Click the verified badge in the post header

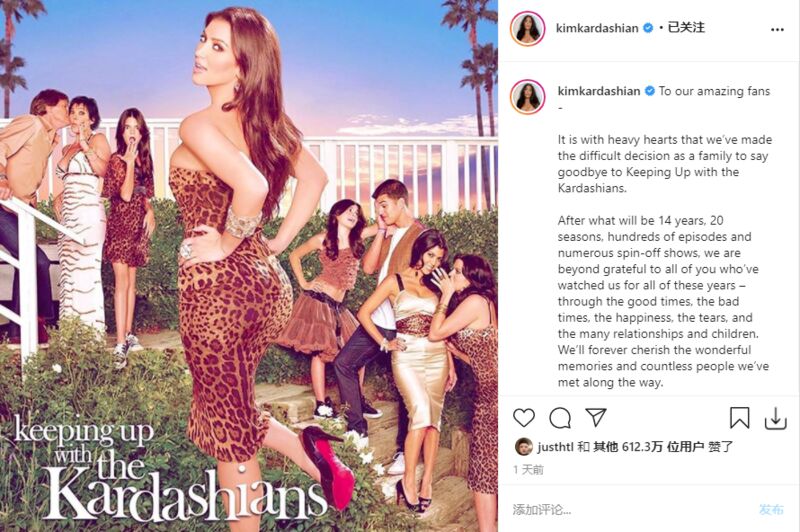point(648,28)
